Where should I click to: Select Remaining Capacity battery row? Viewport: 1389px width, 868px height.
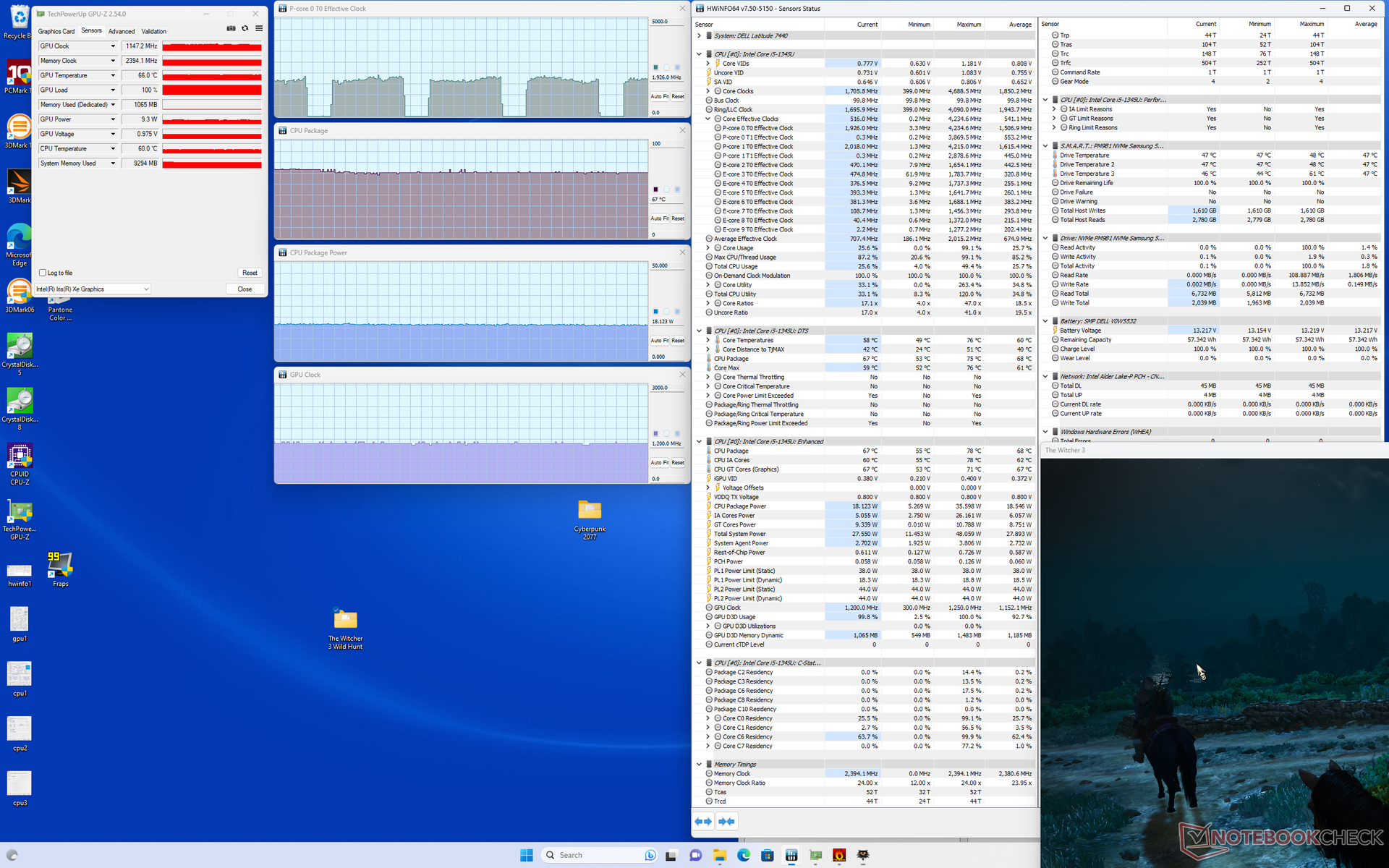pos(1212,340)
